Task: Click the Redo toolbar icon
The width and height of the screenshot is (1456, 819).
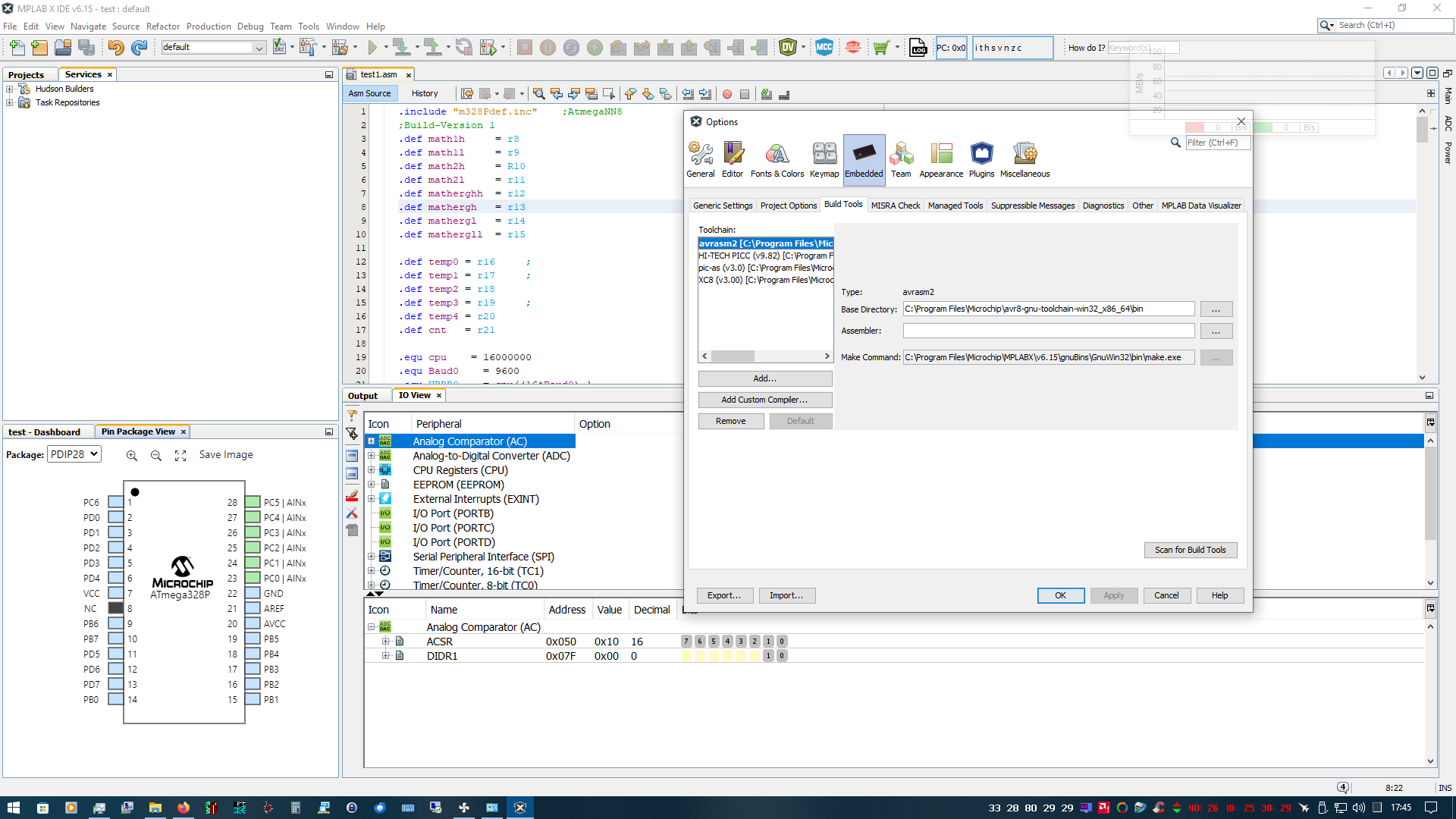Action: (x=139, y=48)
